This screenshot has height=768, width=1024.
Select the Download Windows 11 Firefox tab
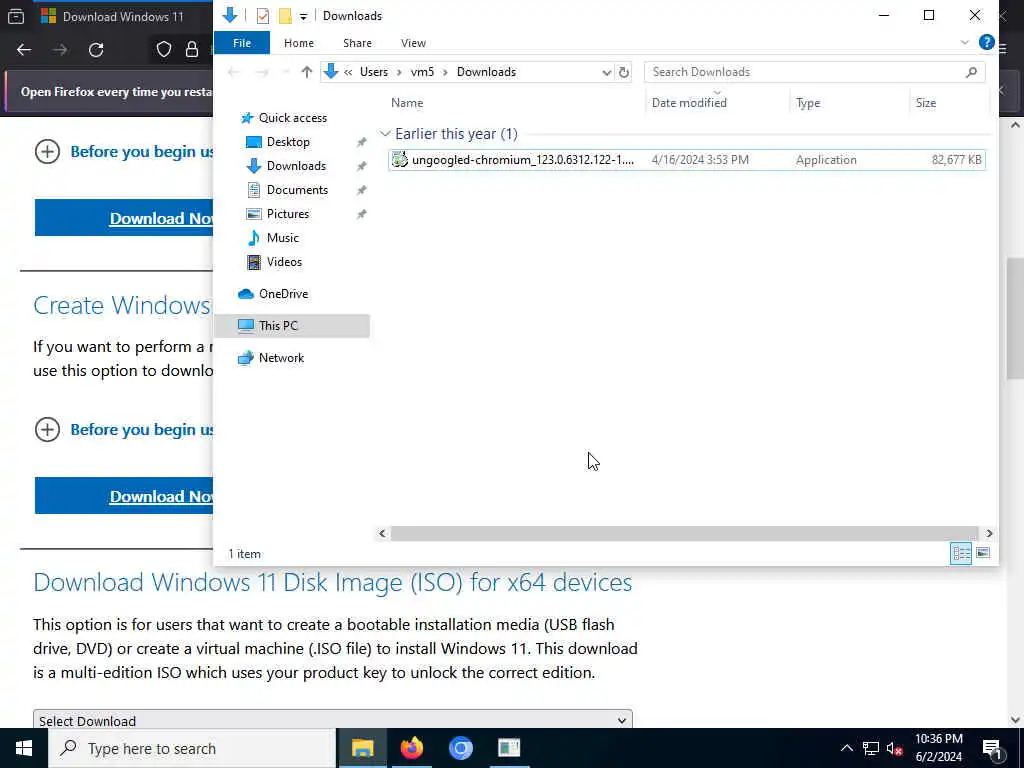(123, 16)
